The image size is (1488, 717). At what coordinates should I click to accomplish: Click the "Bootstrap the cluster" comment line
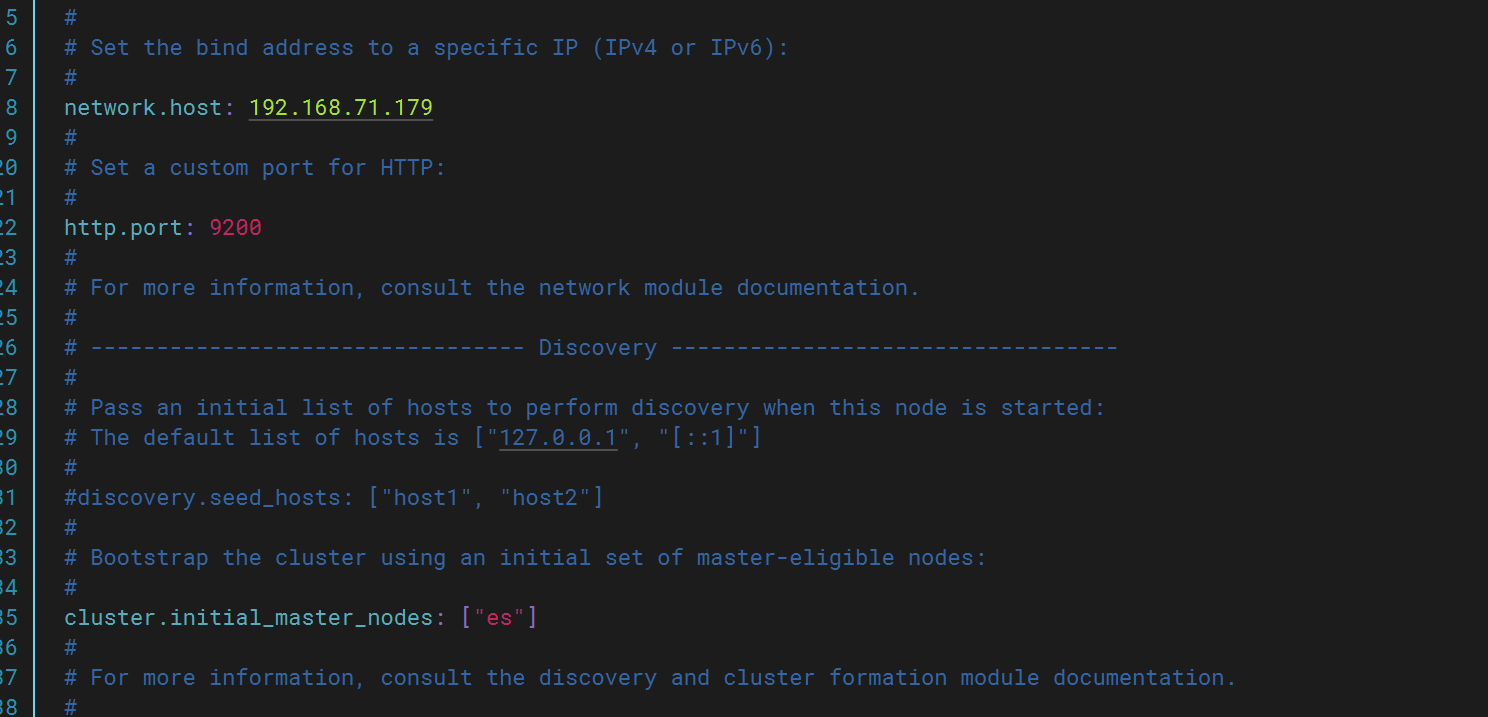pyautogui.click(x=525, y=557)
